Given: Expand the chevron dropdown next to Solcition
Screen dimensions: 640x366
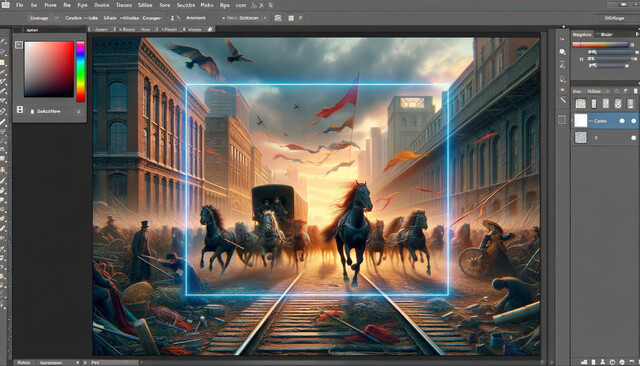Looking at the screenshot, I should 78,111.
